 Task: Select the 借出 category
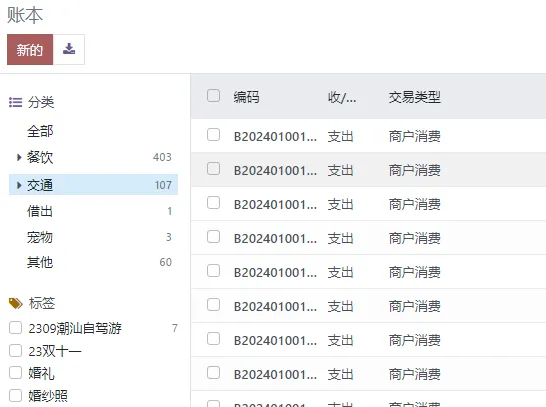pyautogui.click(x=40, y=211)
